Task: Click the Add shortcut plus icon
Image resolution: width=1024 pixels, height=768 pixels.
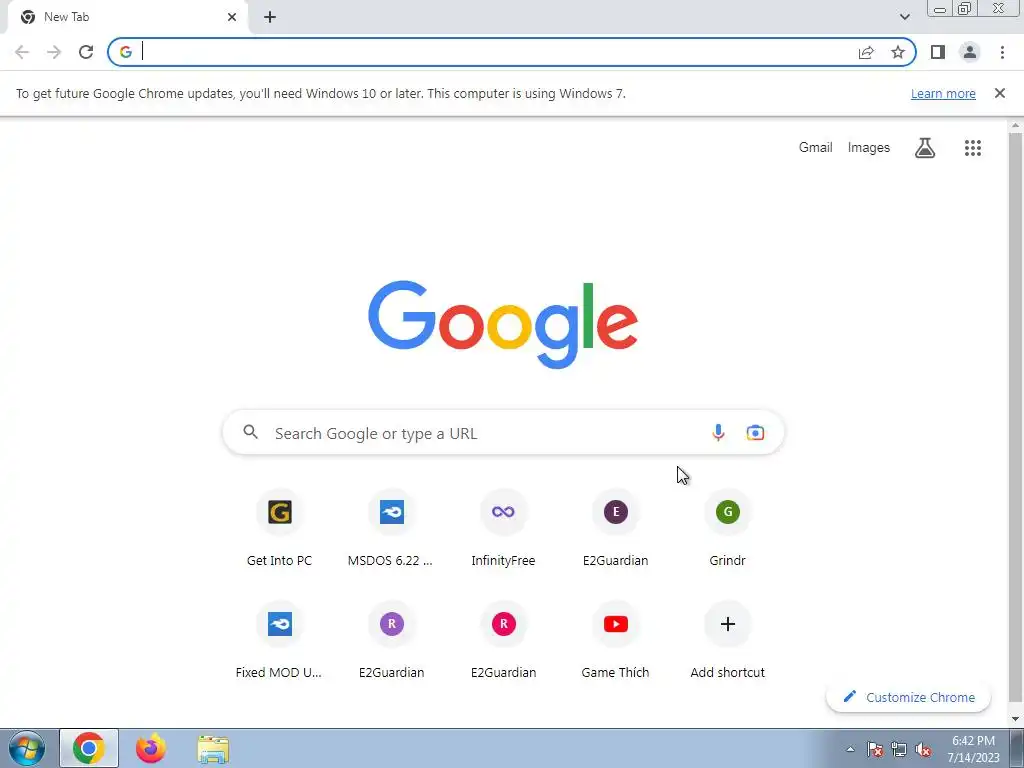Action: click(x=728, y=624)
